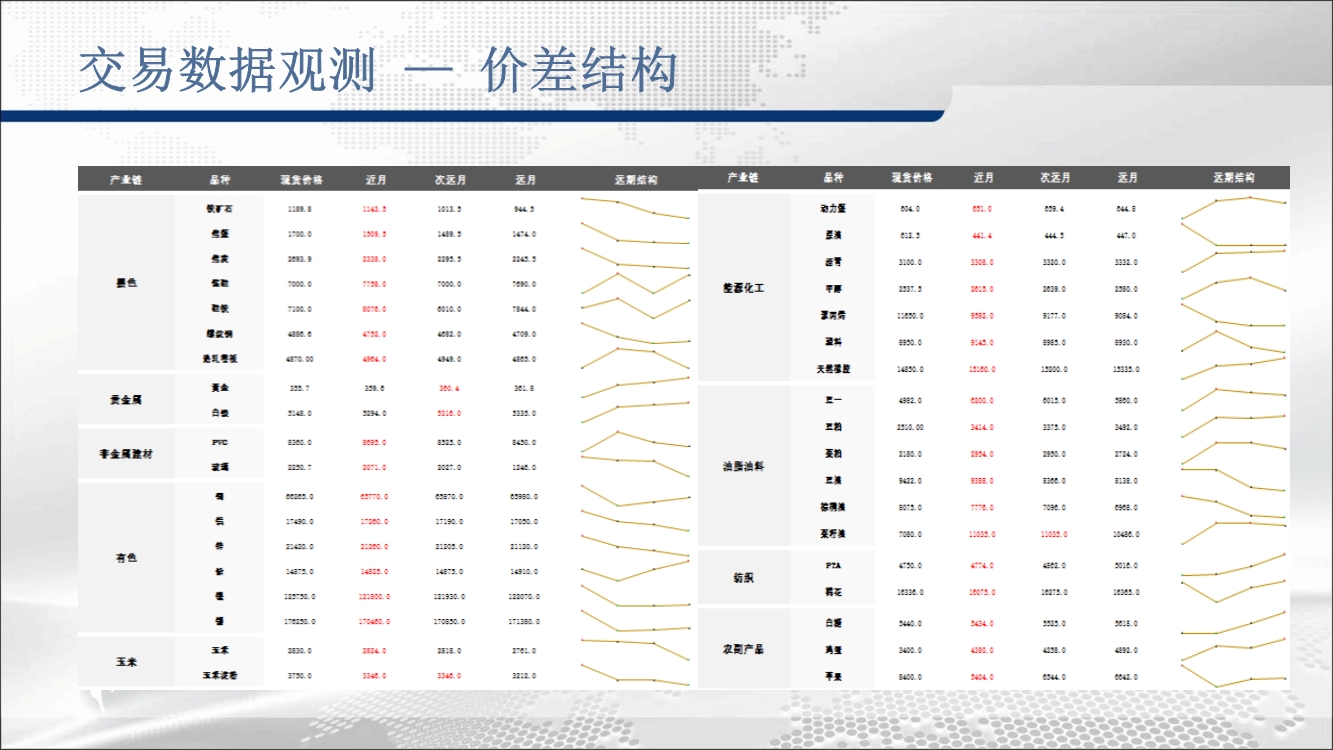Screen dimensions: 1333x750
Task: Select the 贵金属 category cell
Action: [x=126, y=399]
